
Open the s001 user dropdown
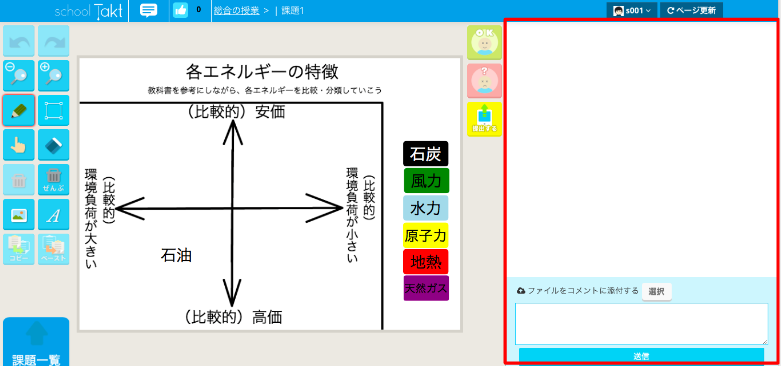632,10
